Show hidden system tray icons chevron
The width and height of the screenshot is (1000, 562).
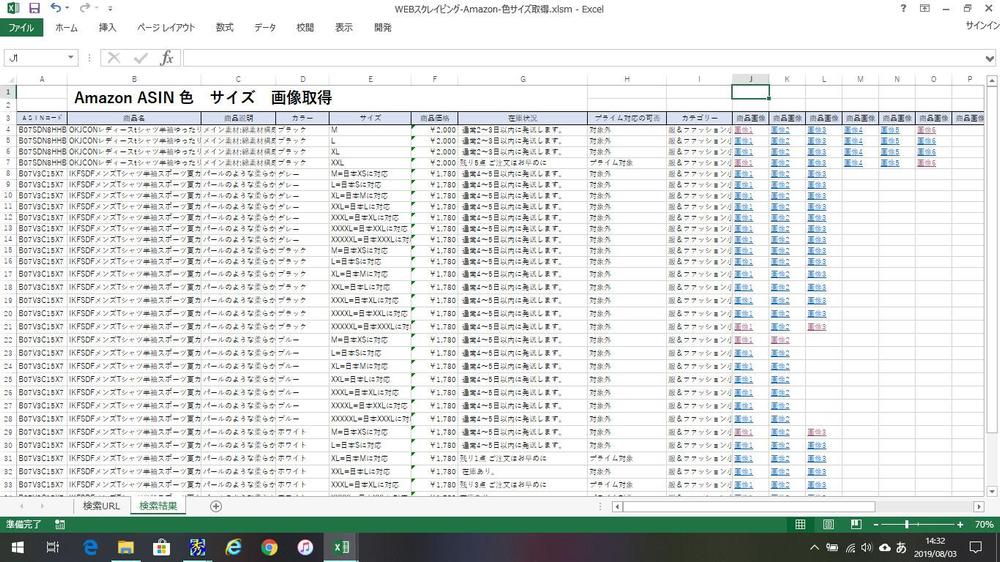click(814, 547)
